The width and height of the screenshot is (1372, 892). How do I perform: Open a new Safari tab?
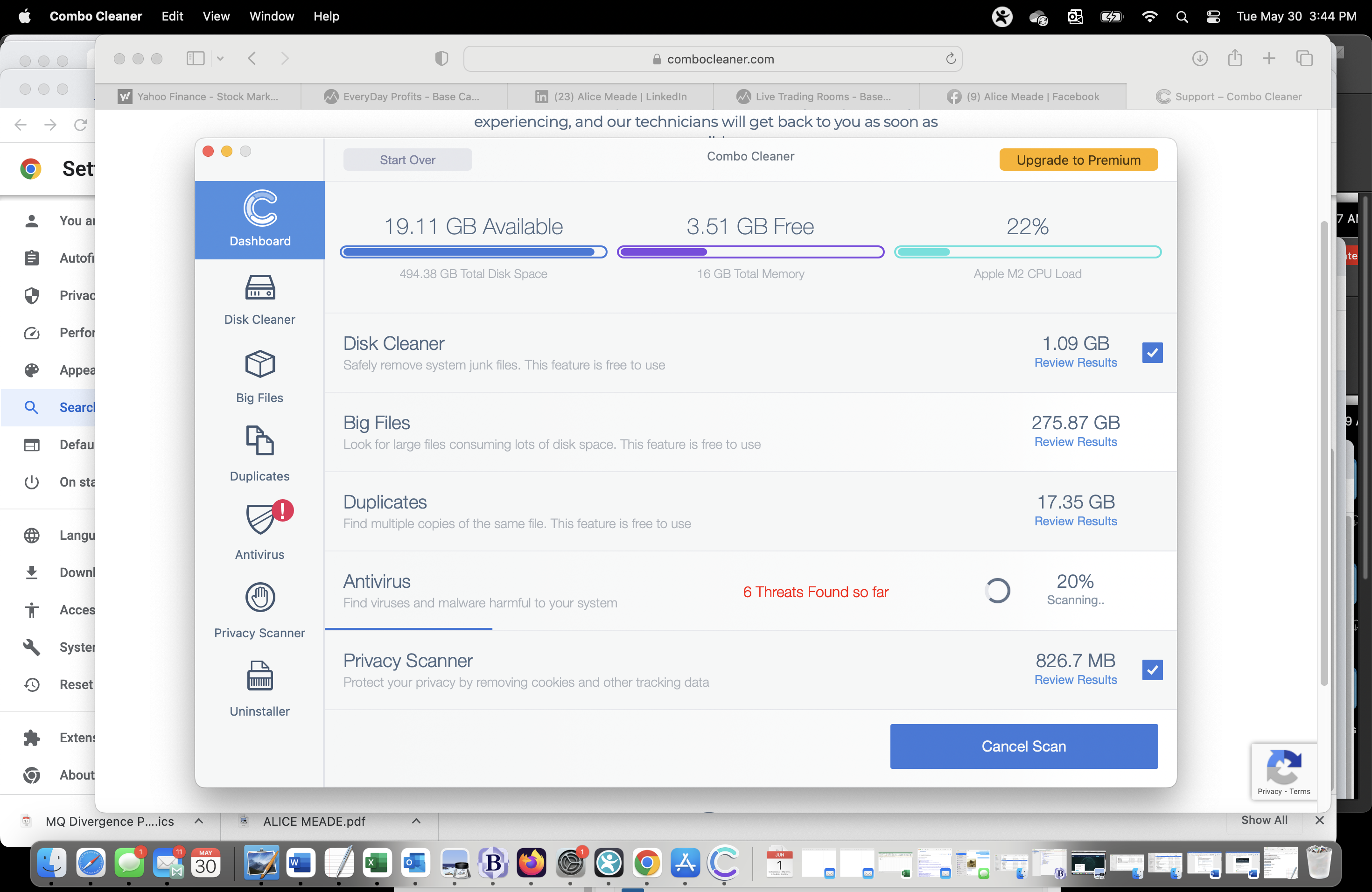point(1269,58)
